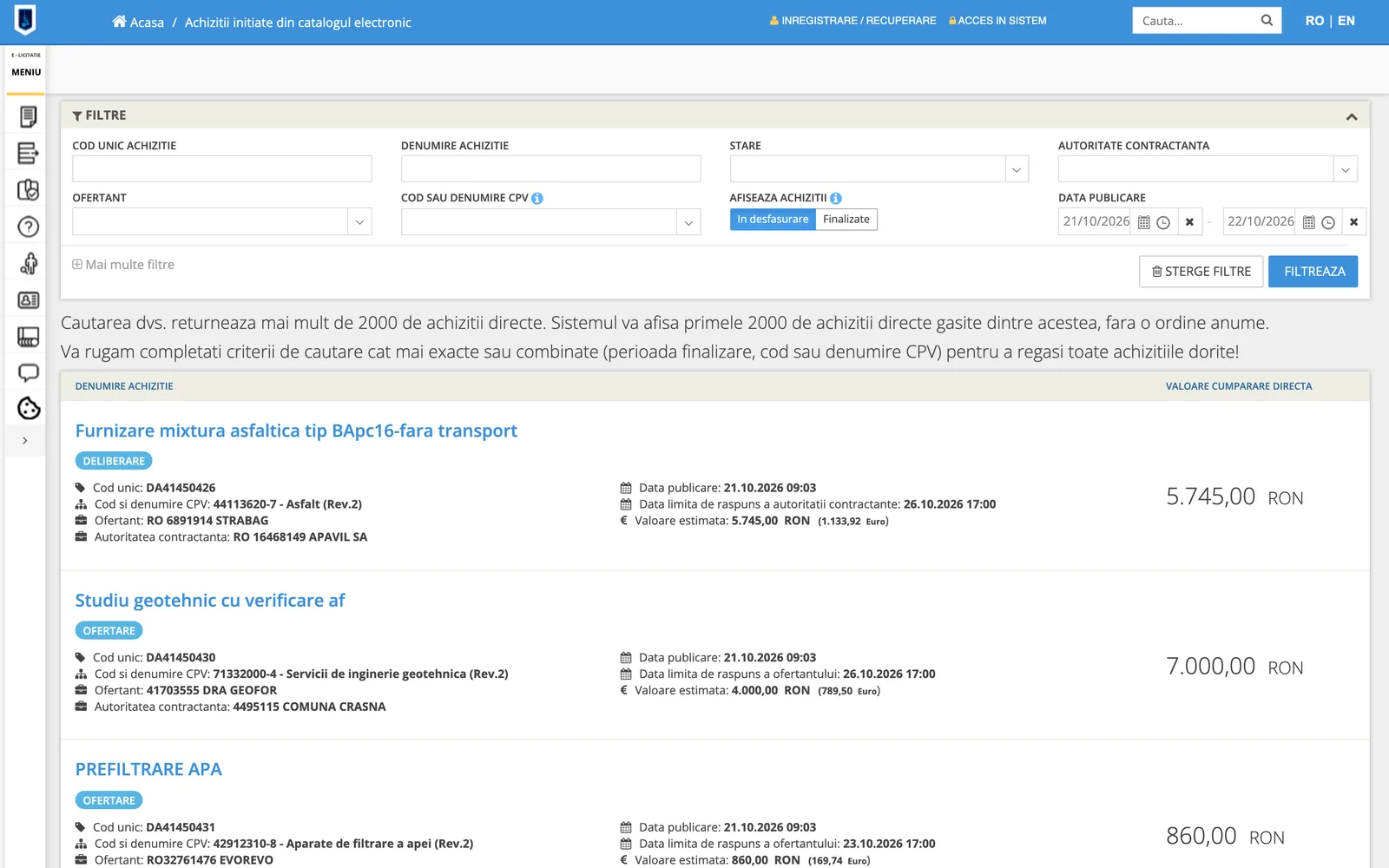Click the person search icon in sidebar
The image size is (1389, 868).
tap(28, 263)
